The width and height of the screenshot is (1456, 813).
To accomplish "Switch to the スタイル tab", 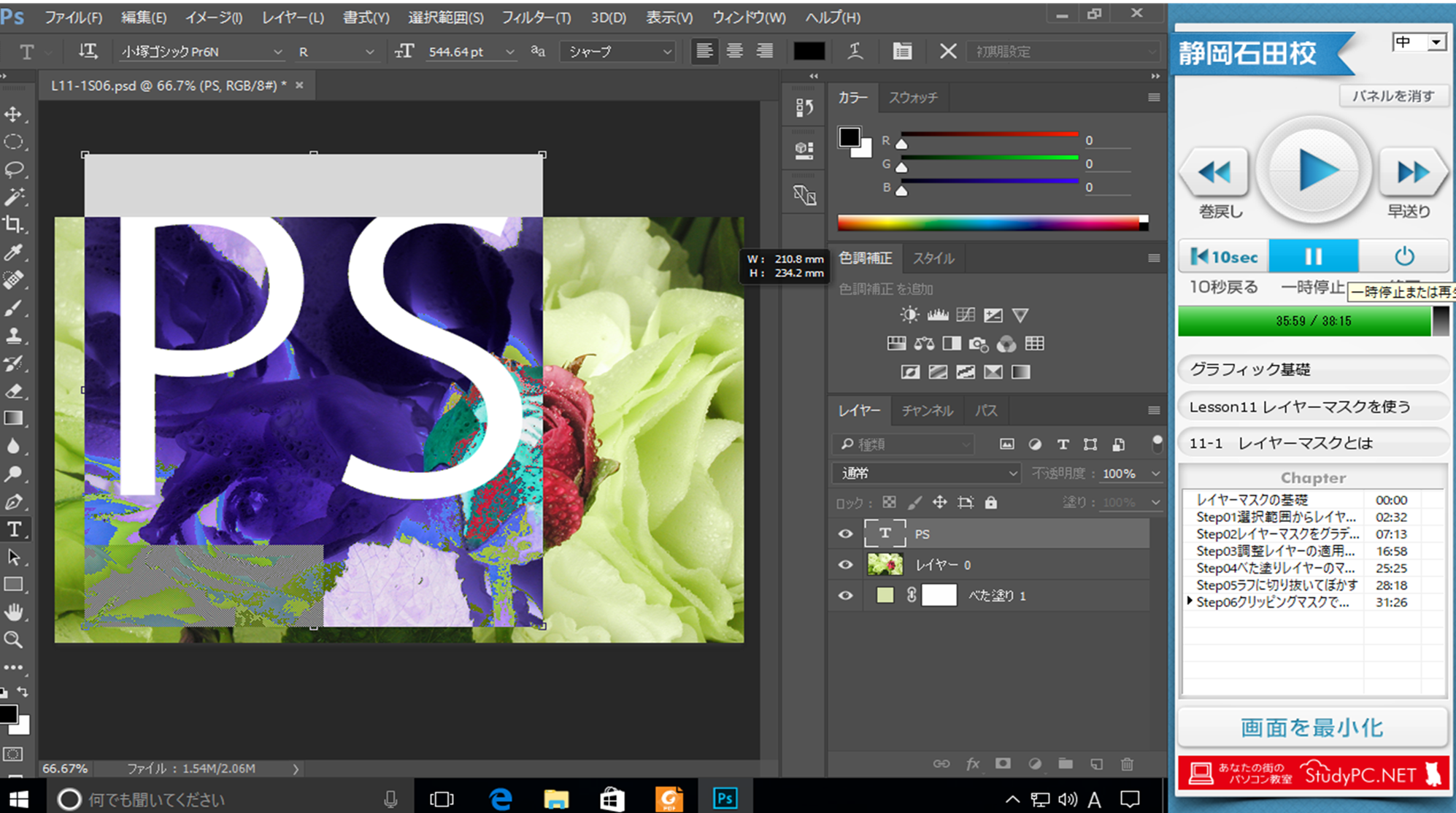I will tap(933, 258).
